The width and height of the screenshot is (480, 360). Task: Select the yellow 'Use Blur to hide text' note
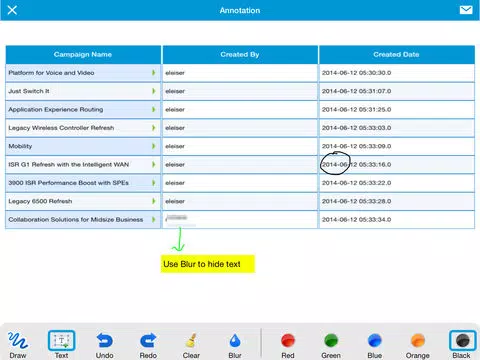pyautogui.click(x=208, y=264)
